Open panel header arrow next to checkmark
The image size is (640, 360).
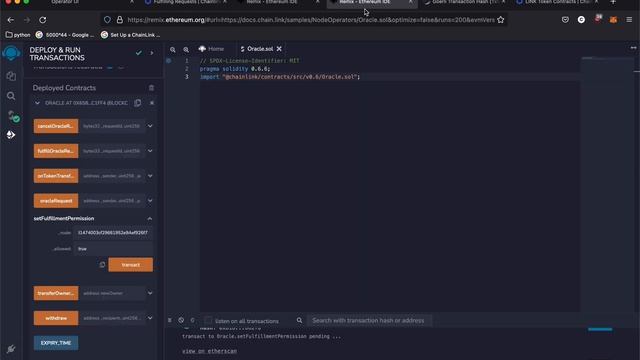click(x=152, y=53)
